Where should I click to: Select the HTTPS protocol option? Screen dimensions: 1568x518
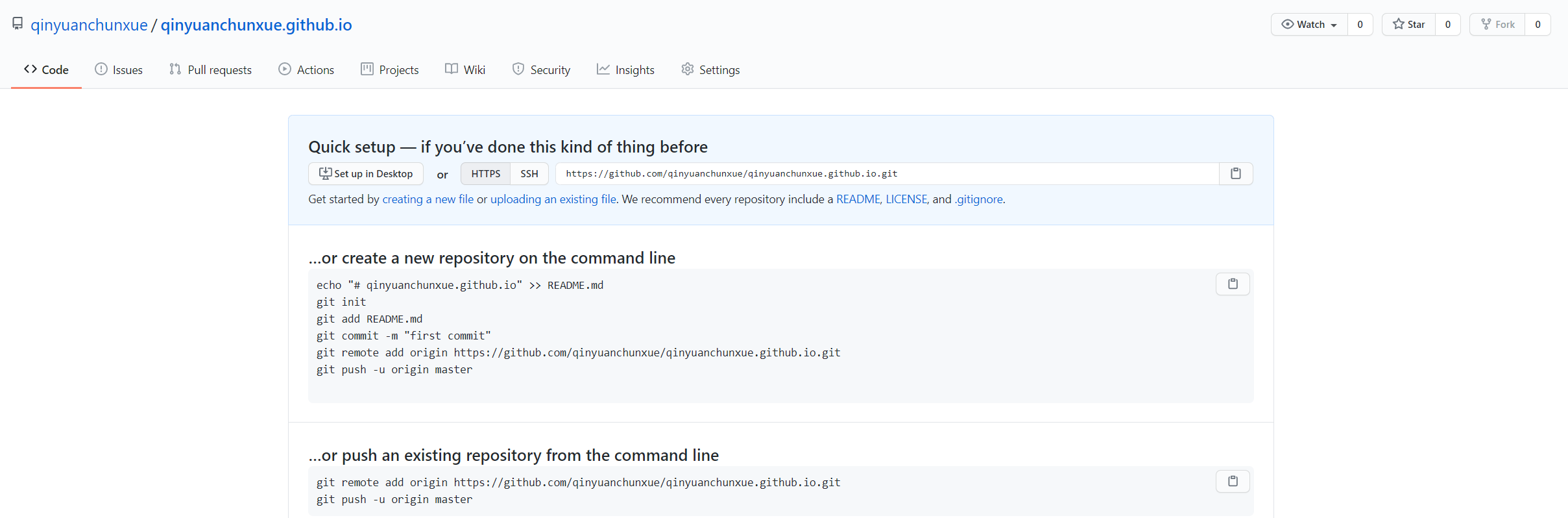click(485, 173)
